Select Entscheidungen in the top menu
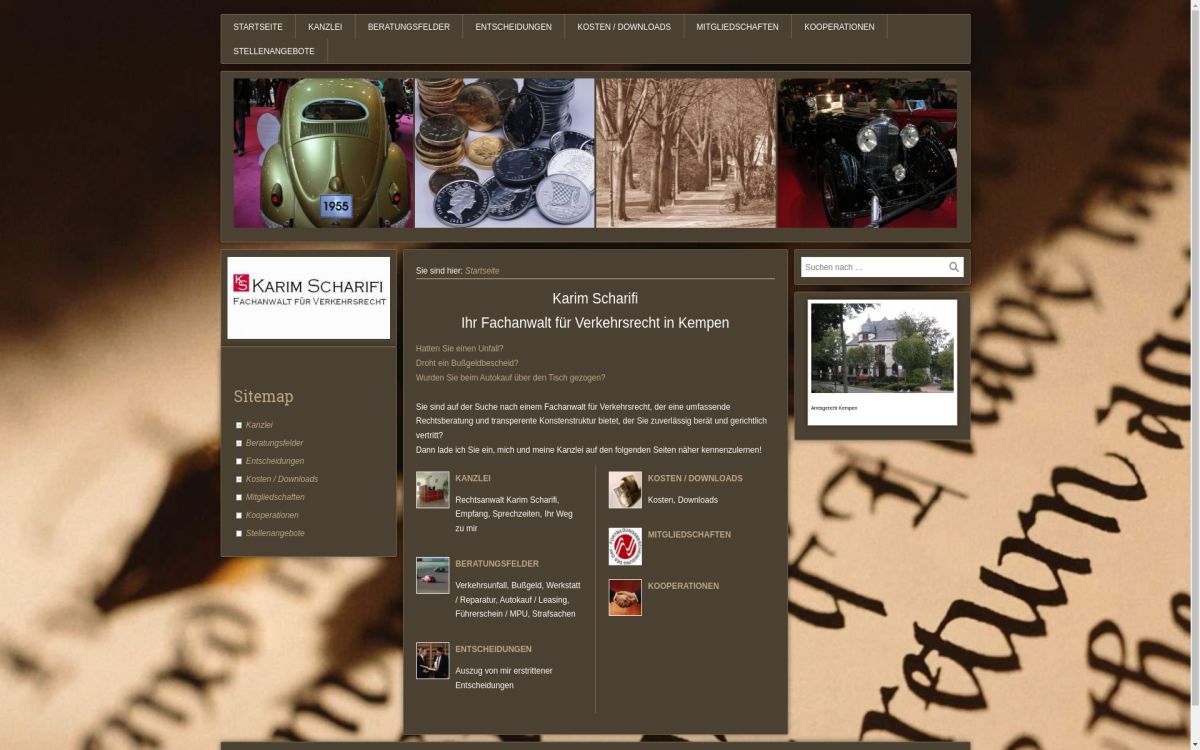1200x750 pixels. (513, 27)
